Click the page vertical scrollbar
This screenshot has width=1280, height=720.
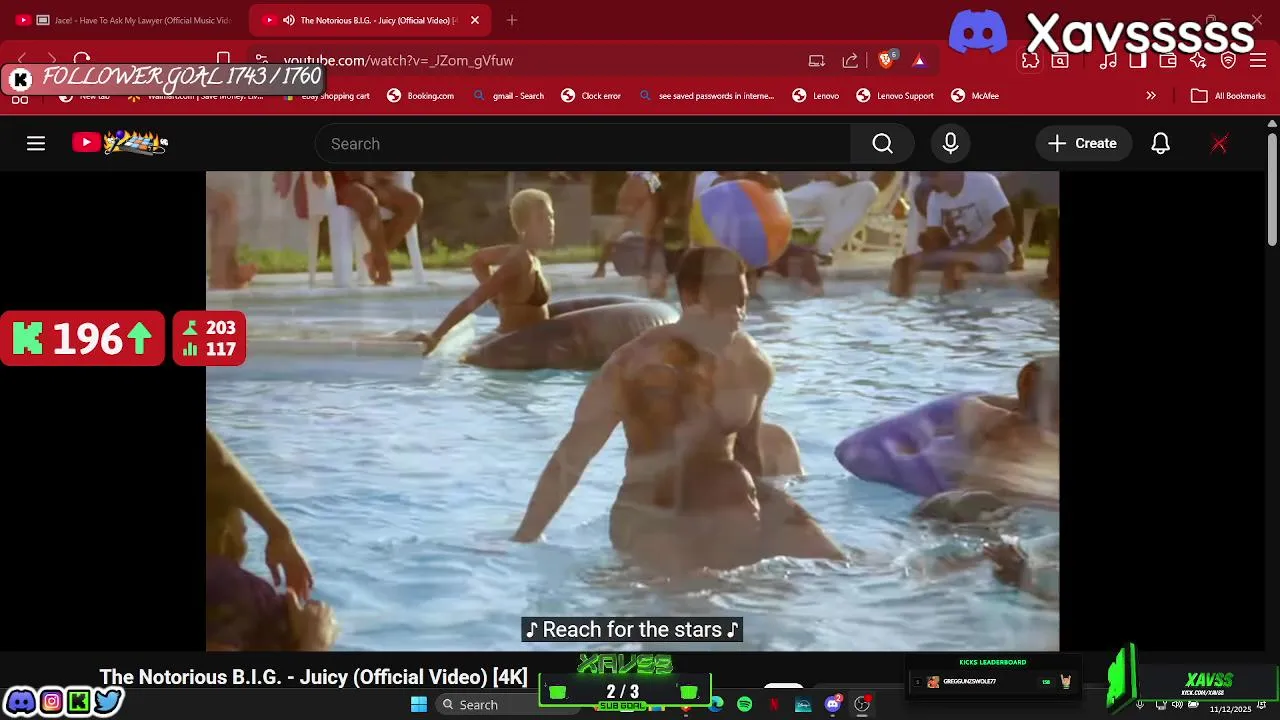pyautogui.click(x=1272, y=190)
